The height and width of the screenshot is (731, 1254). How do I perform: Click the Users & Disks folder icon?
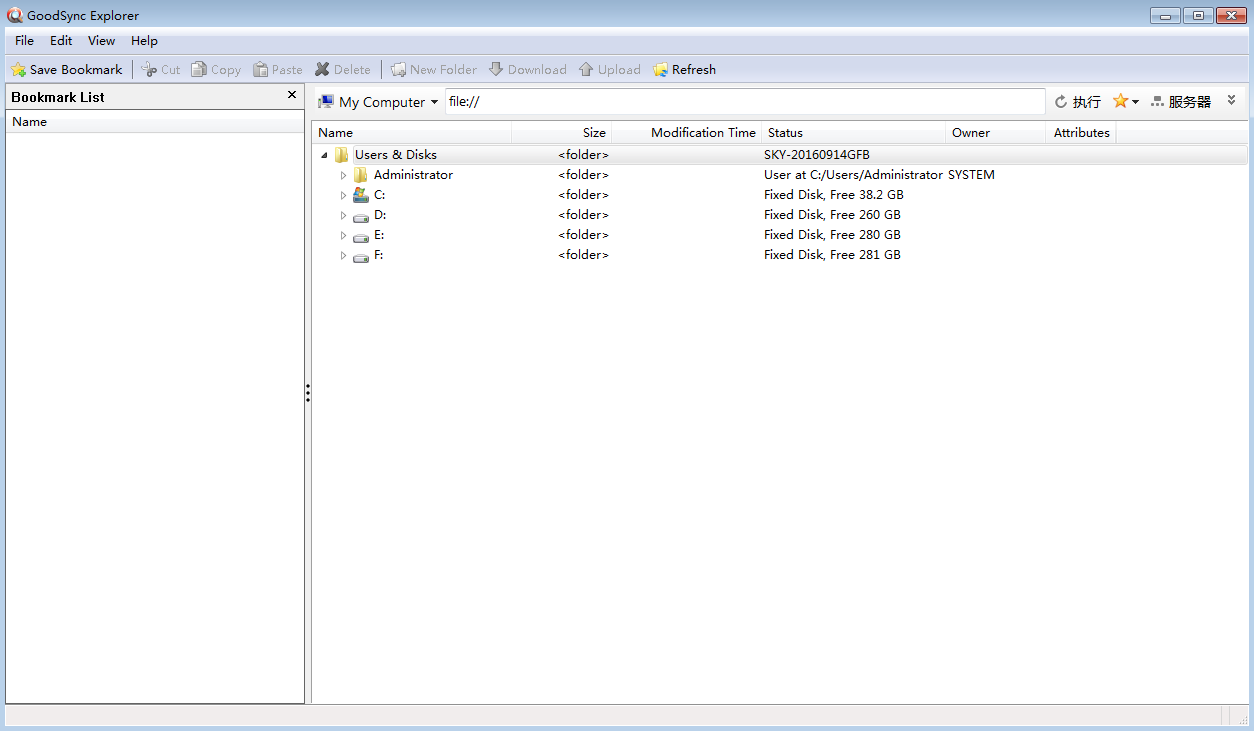click(x=342, y=155)
